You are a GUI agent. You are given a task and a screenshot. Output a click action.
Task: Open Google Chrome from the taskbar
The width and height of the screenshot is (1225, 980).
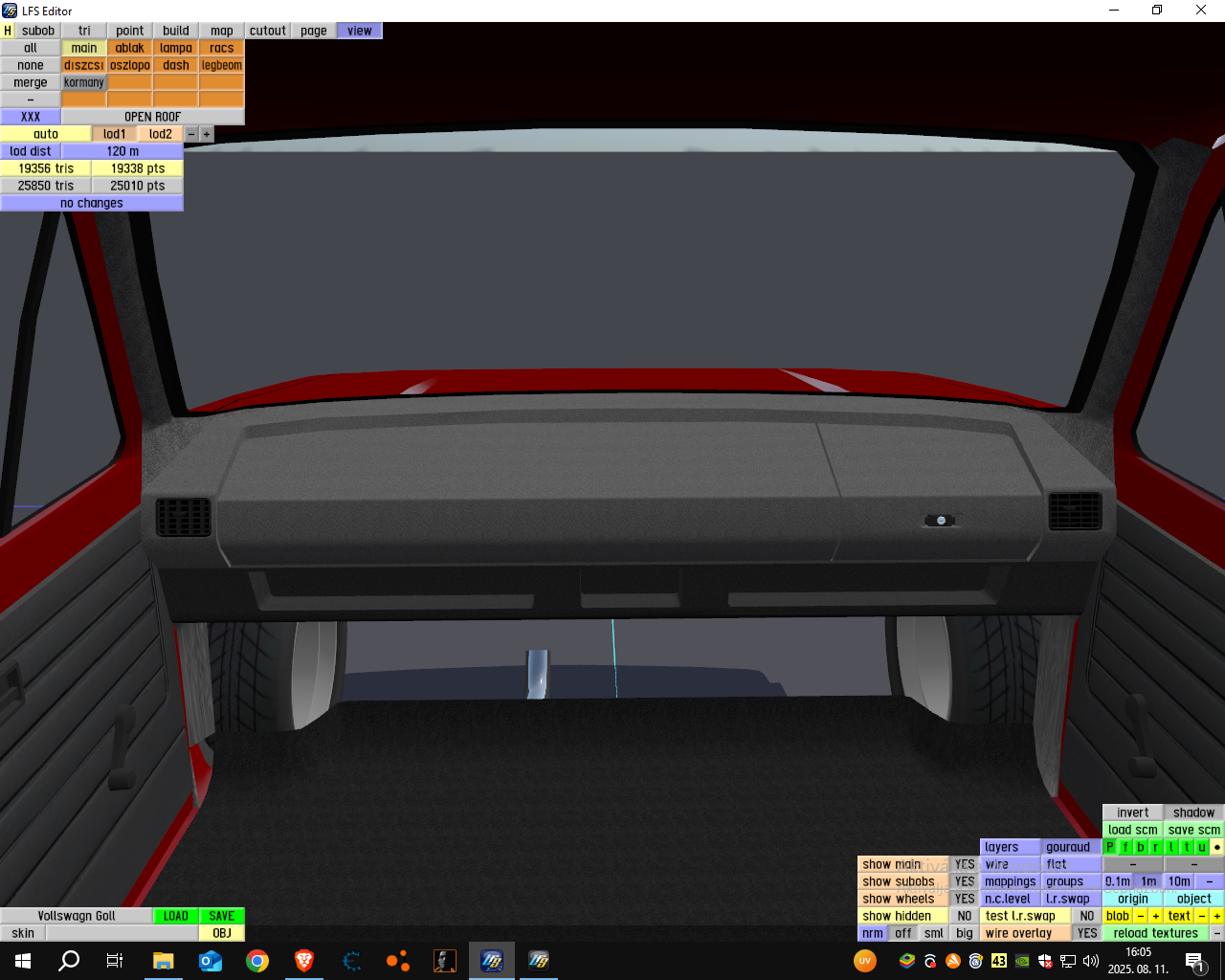[257, 961]
